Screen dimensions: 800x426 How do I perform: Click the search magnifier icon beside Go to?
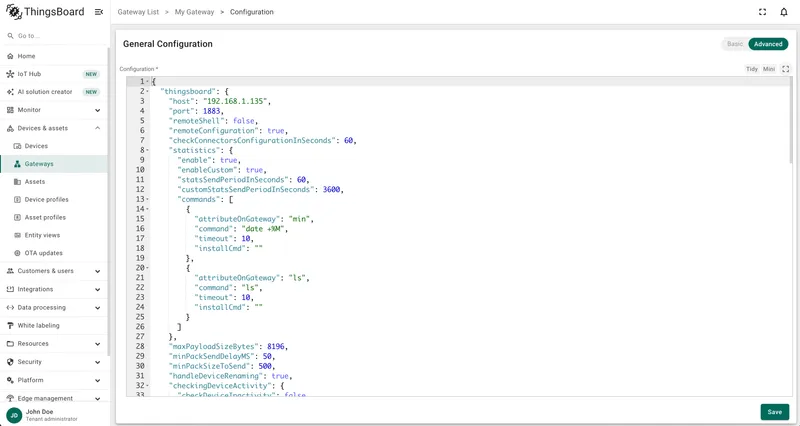pos(10,36)
